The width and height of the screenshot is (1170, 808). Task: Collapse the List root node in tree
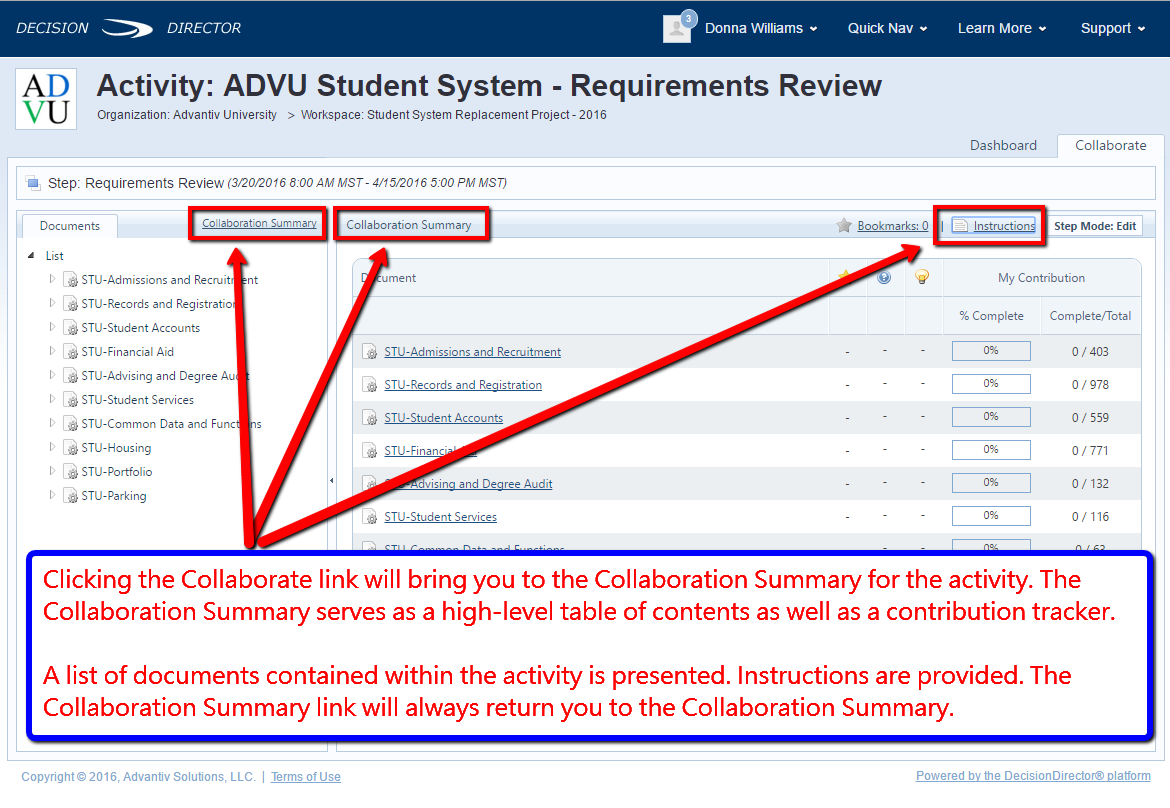(x=31, y=255)
